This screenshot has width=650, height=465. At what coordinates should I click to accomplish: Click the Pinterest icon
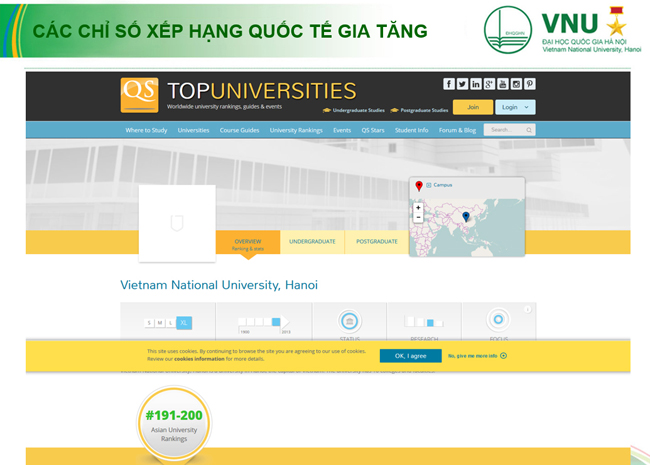(x=529, y=84)
